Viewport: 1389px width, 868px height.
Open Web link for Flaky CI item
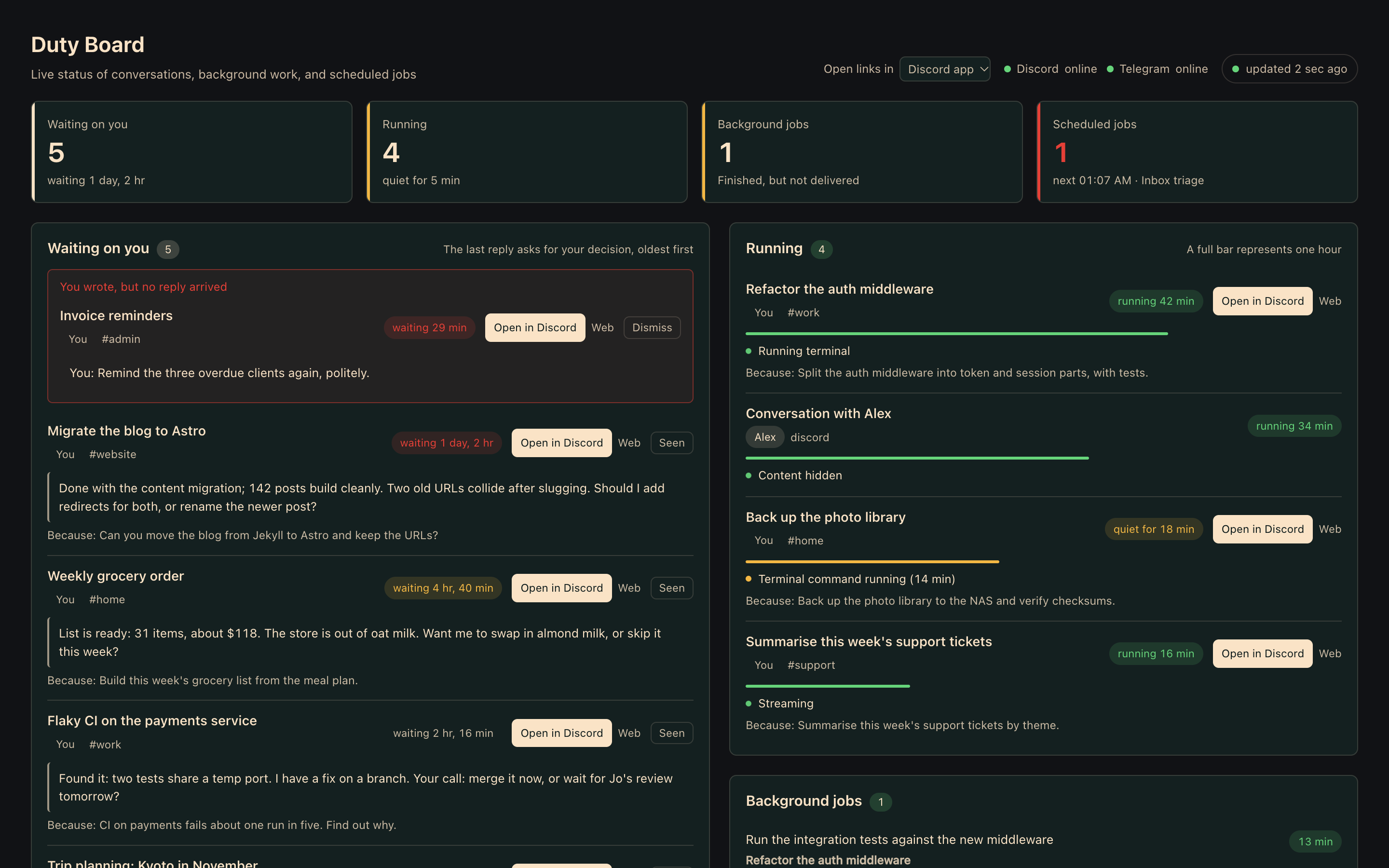629,733
